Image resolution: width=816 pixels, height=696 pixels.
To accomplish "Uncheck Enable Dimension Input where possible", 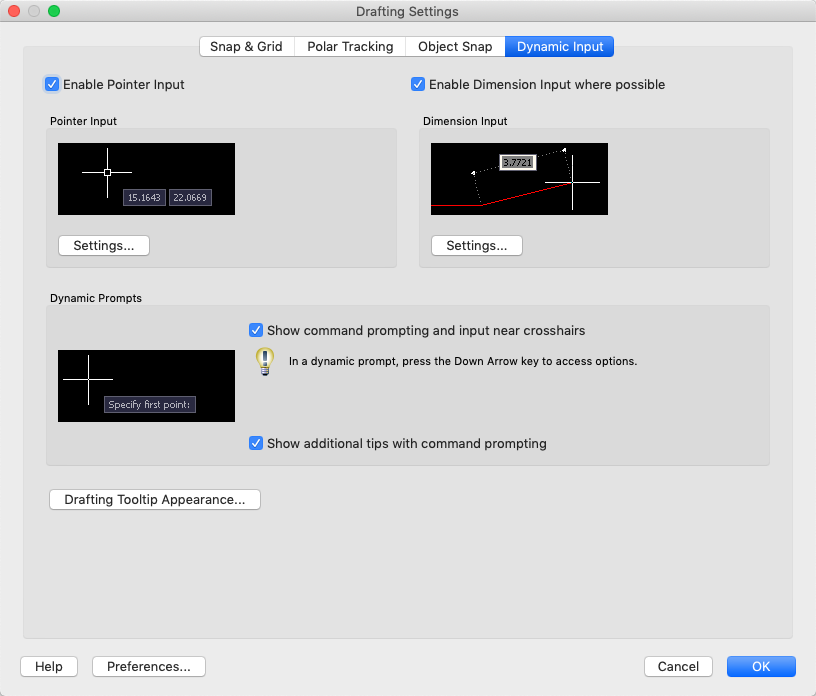I will tap(418, 84).
